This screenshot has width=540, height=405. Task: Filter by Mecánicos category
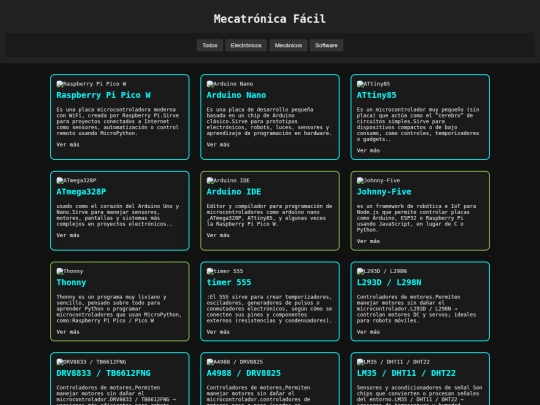click(288, 45)
